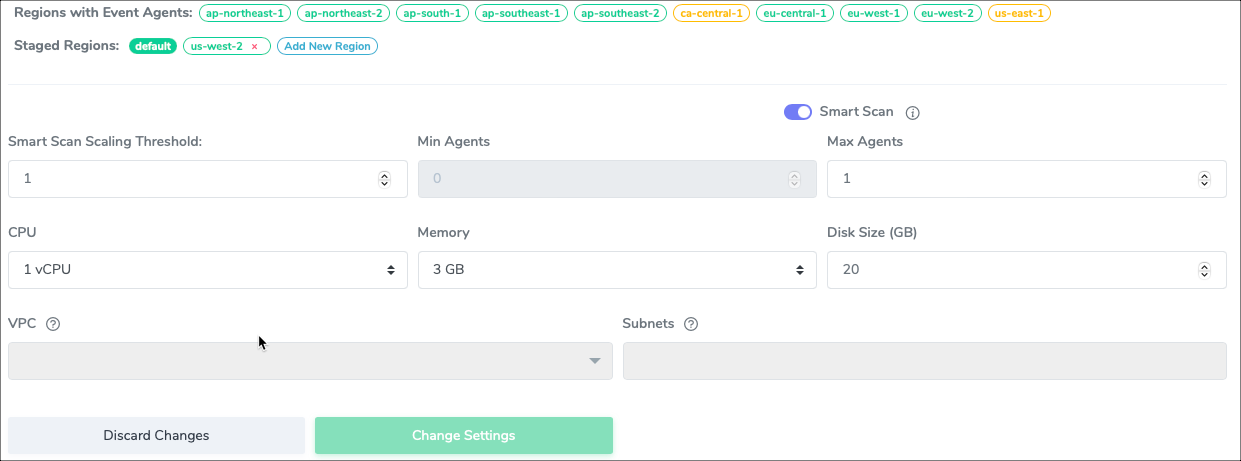This screenshot has width=1241, height=461.
Task: Expand the VPC dropdown
Action: 310,361
